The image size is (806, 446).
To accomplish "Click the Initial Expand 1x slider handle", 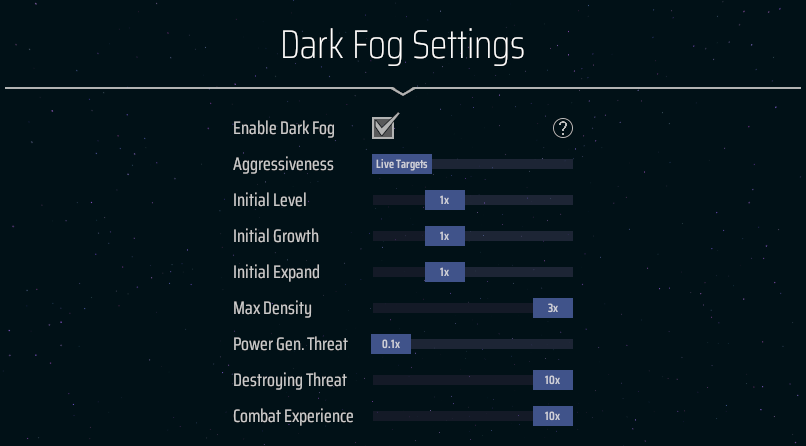I will [x=444, y=272].
